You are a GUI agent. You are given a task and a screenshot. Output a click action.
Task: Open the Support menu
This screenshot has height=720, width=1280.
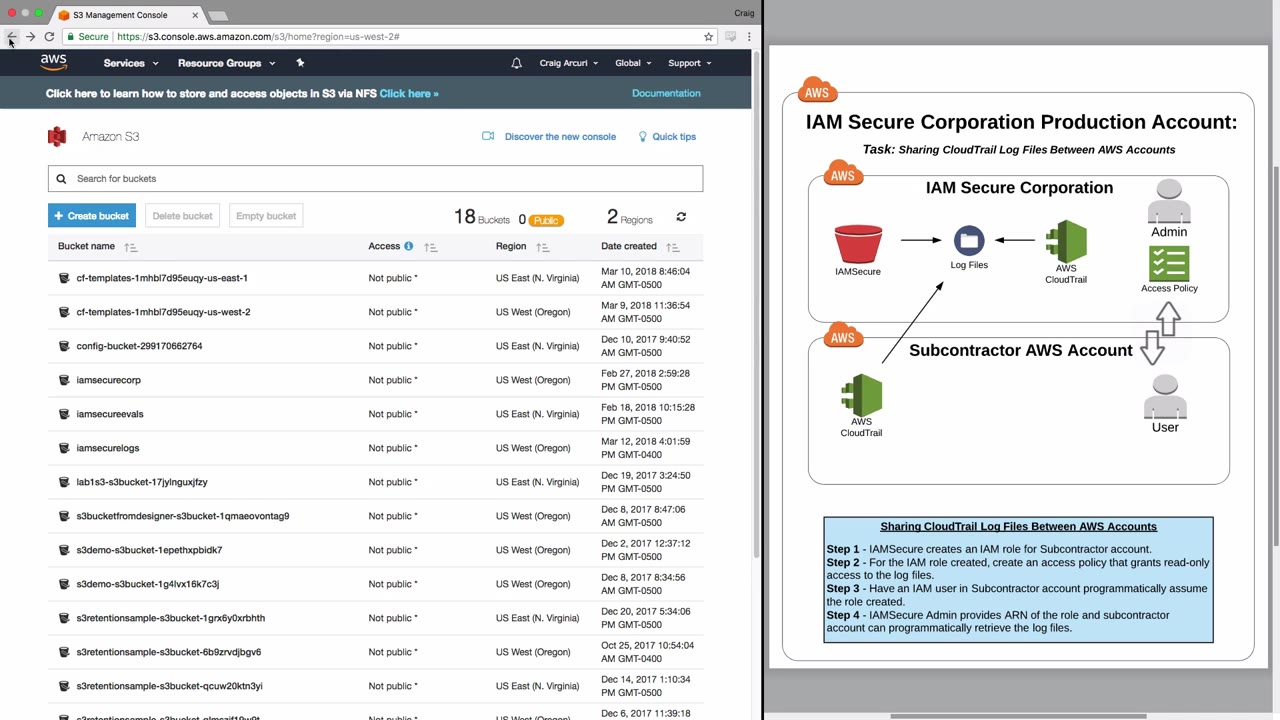tap(690, 63)
